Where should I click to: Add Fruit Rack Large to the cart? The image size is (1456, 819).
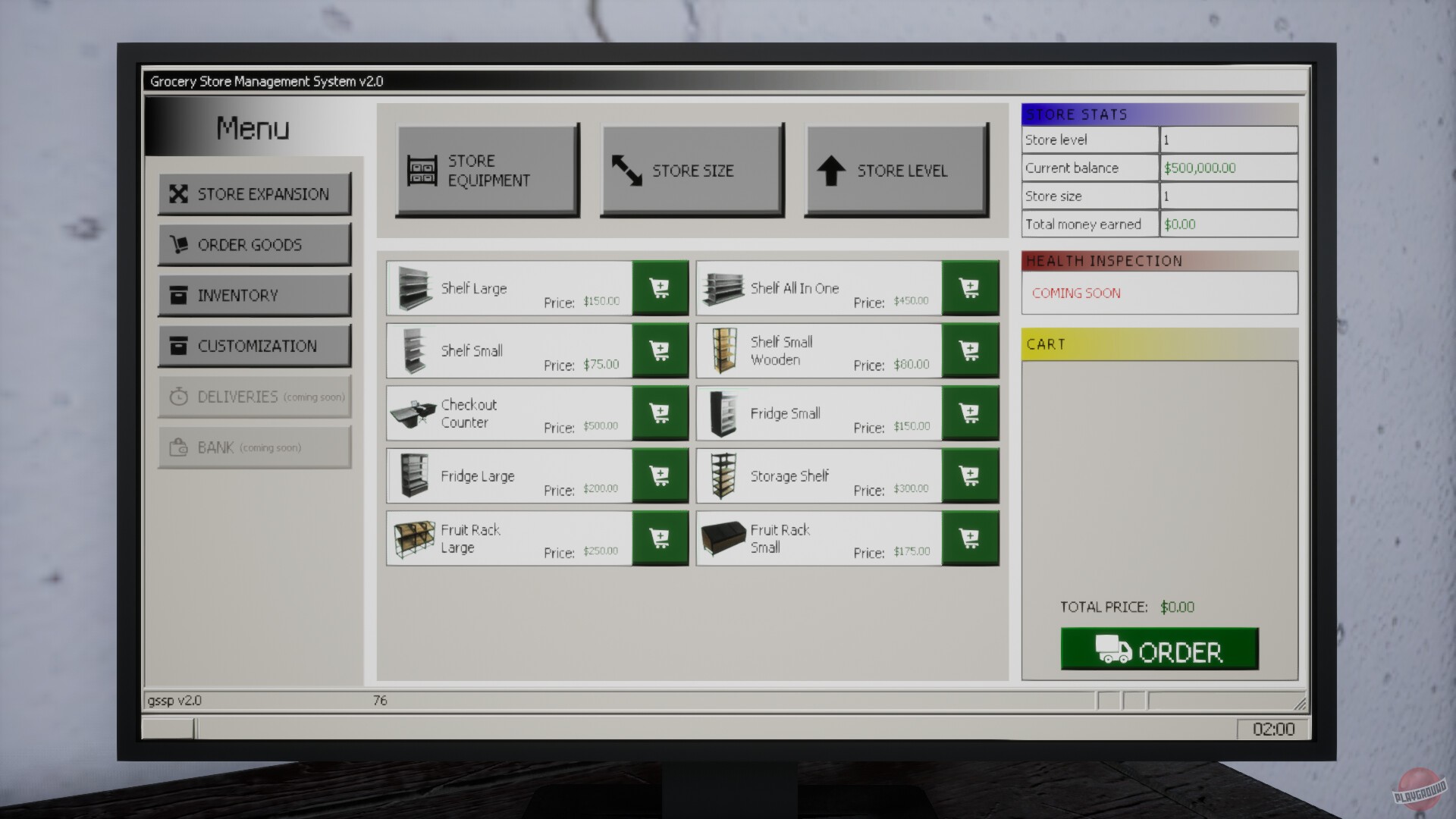pos(660,538)
